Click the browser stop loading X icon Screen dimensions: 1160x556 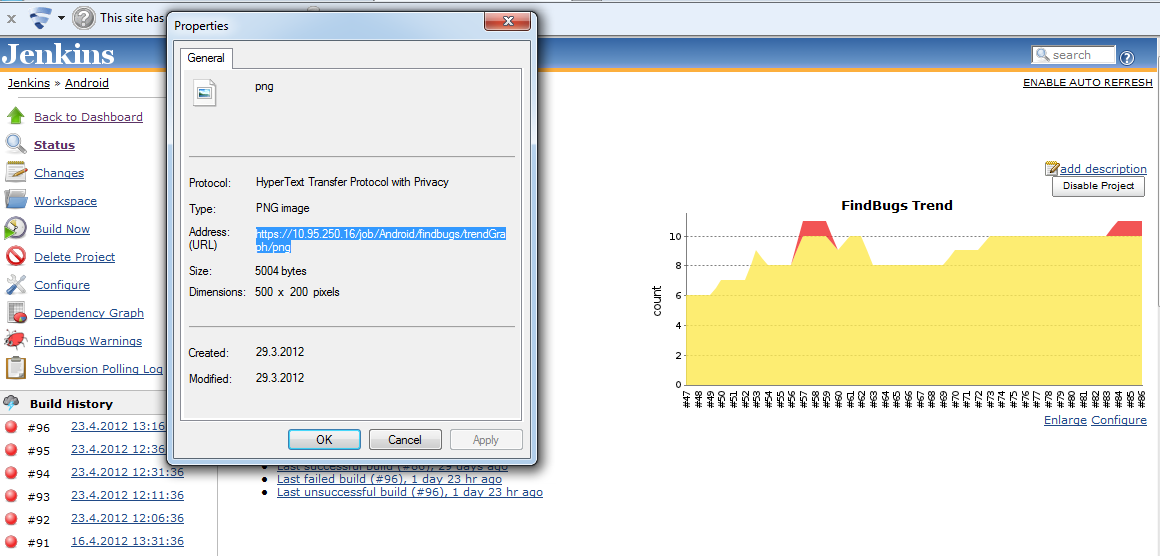pos(11,17)
